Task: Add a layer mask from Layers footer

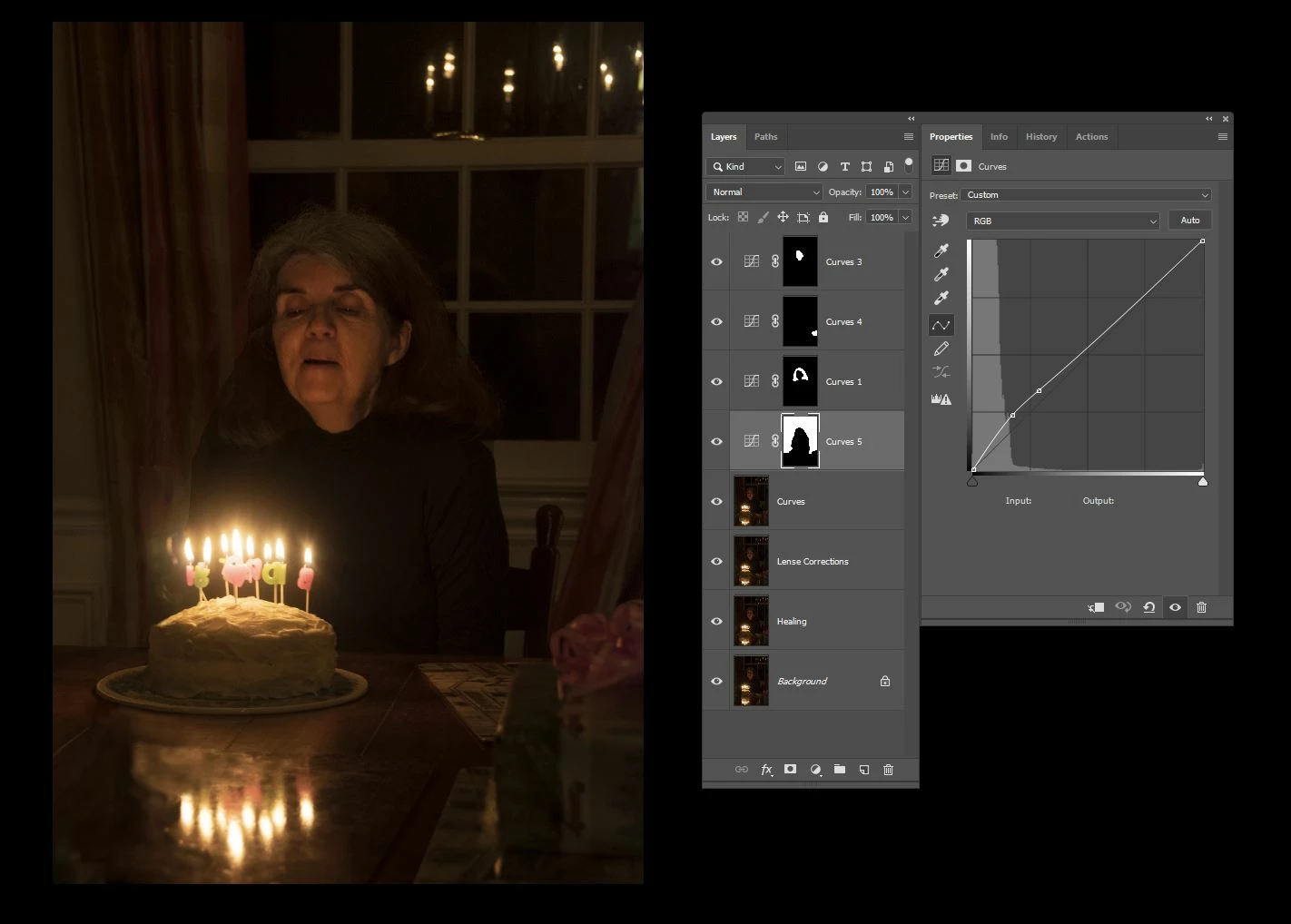Action: (x=790, y=769)
